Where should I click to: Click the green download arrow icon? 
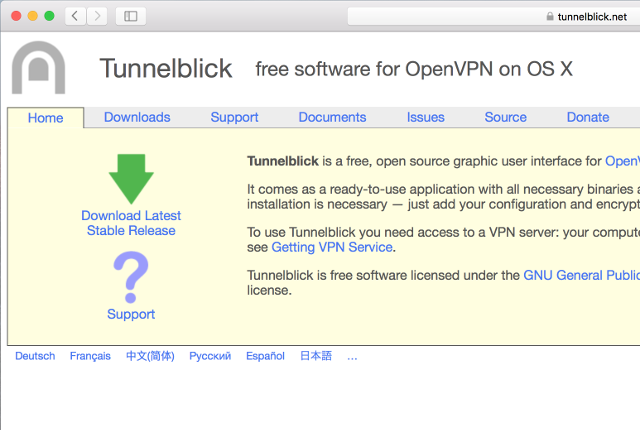131,179
